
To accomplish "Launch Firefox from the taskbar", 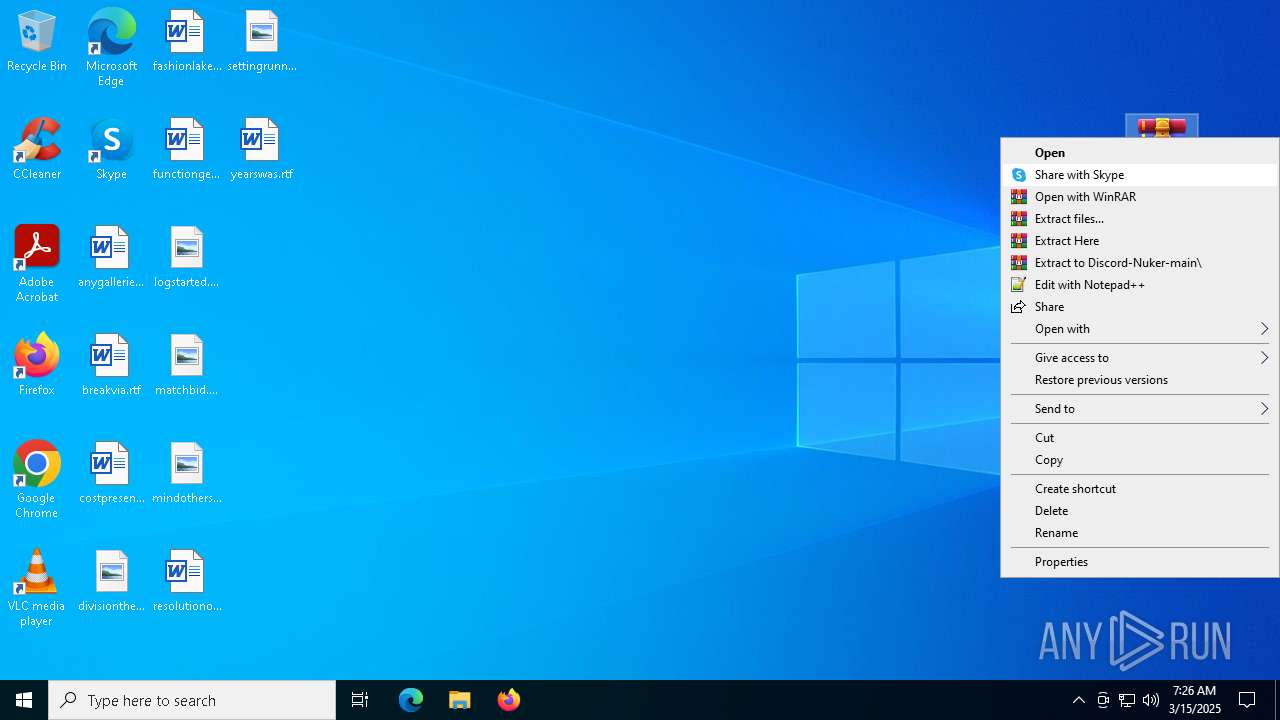I will tap(509, 700).
